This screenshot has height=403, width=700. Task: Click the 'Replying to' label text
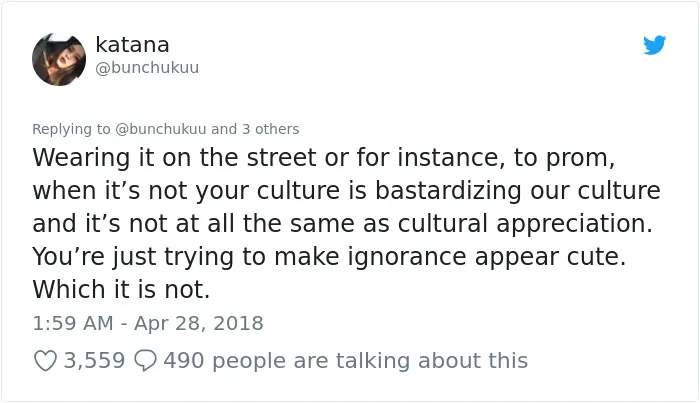(71, 129)
